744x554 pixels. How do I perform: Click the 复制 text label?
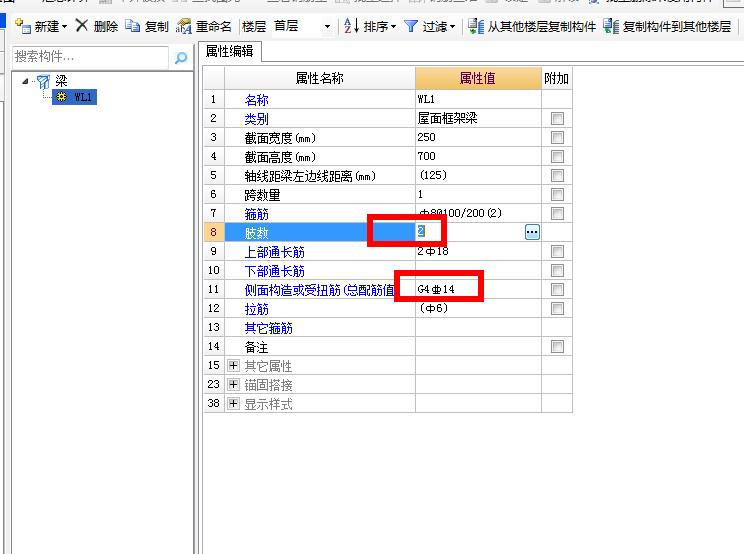click(157, 27)
